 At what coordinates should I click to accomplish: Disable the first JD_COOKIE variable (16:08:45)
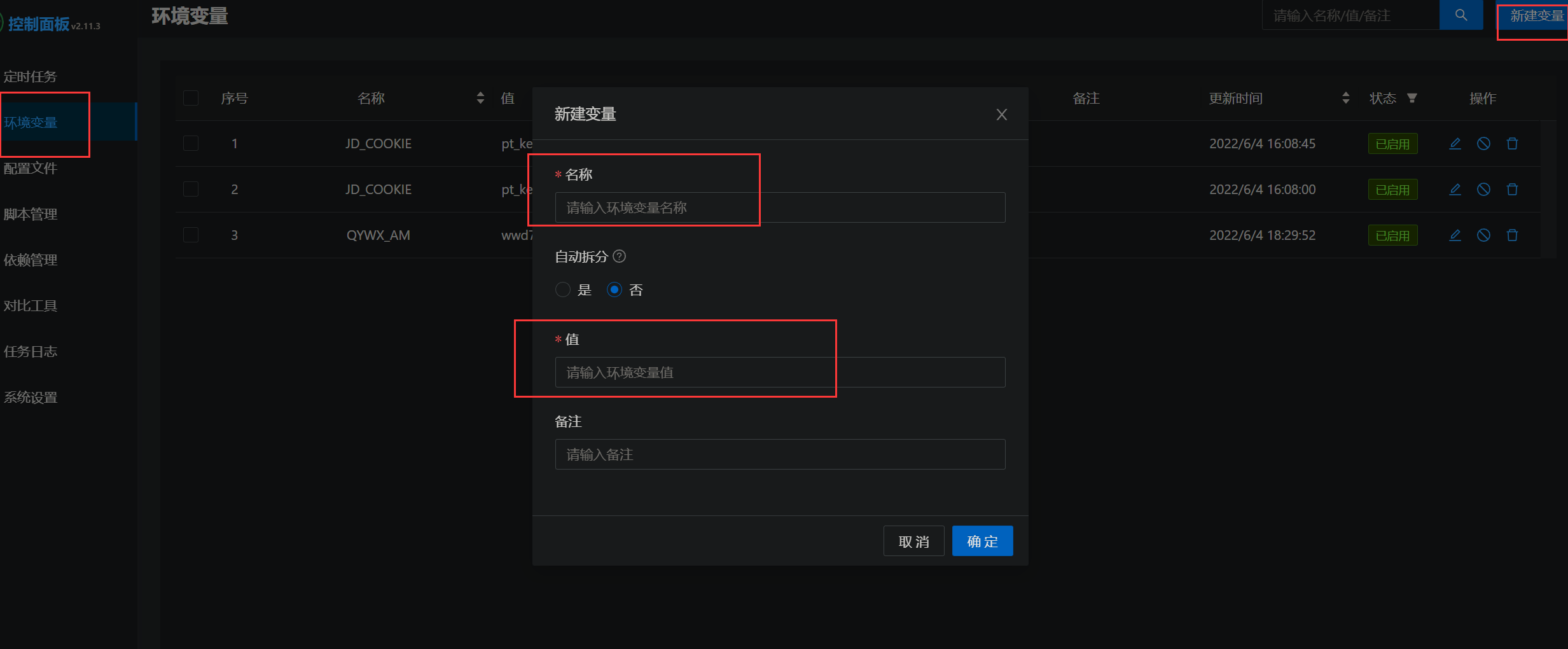[1483, 144]
